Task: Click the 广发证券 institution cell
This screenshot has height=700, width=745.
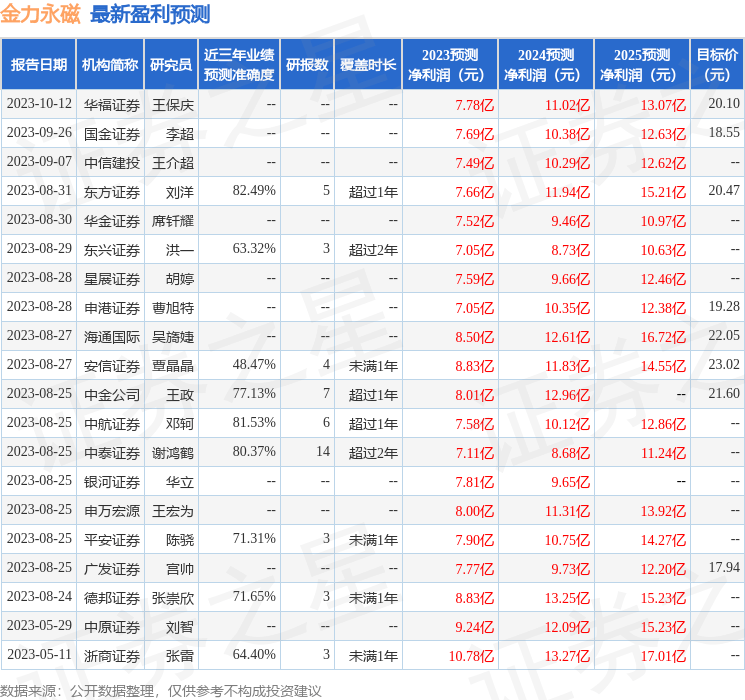Action: tap(112, 569)
